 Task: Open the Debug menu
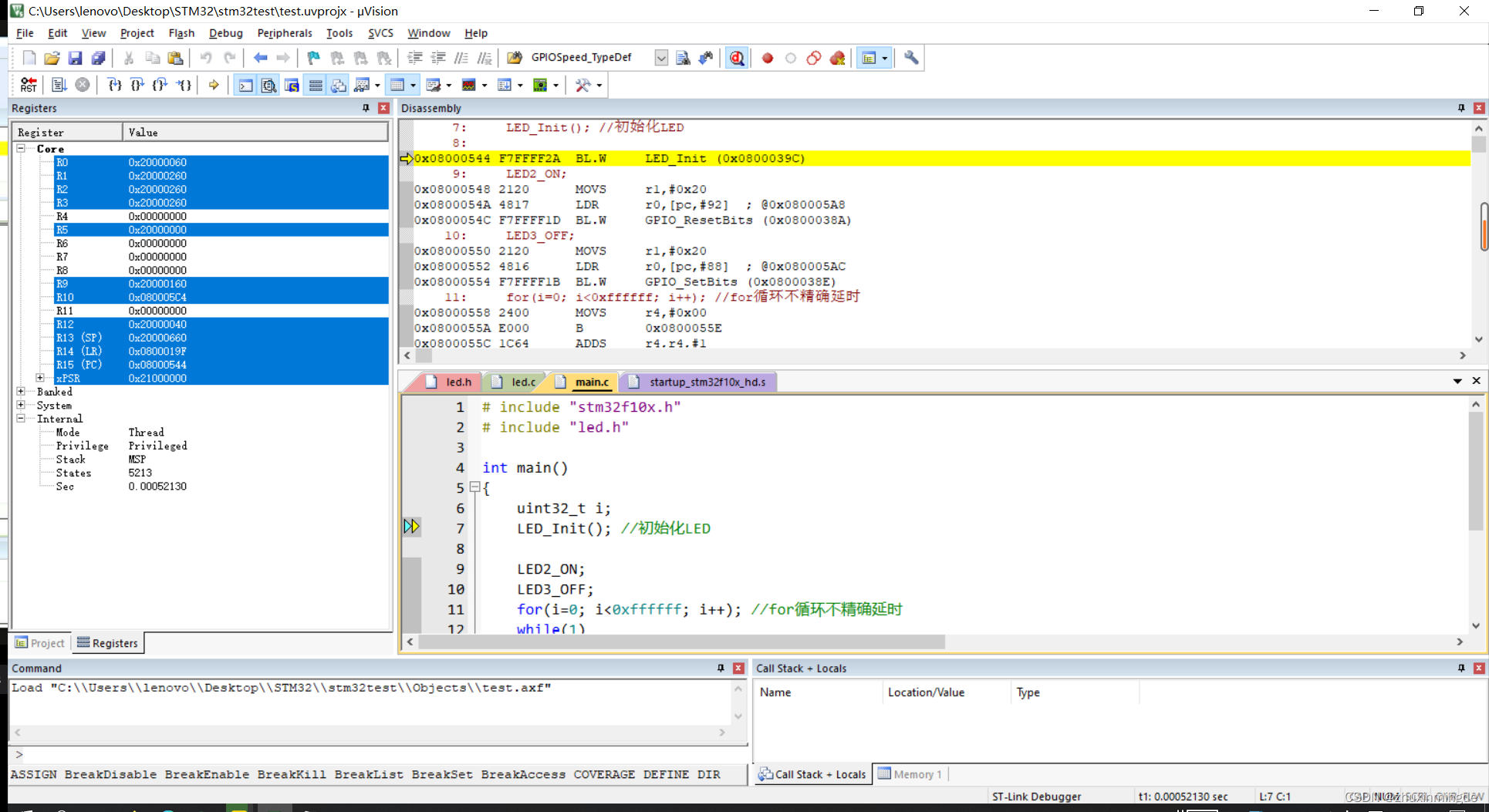point(225,33)
